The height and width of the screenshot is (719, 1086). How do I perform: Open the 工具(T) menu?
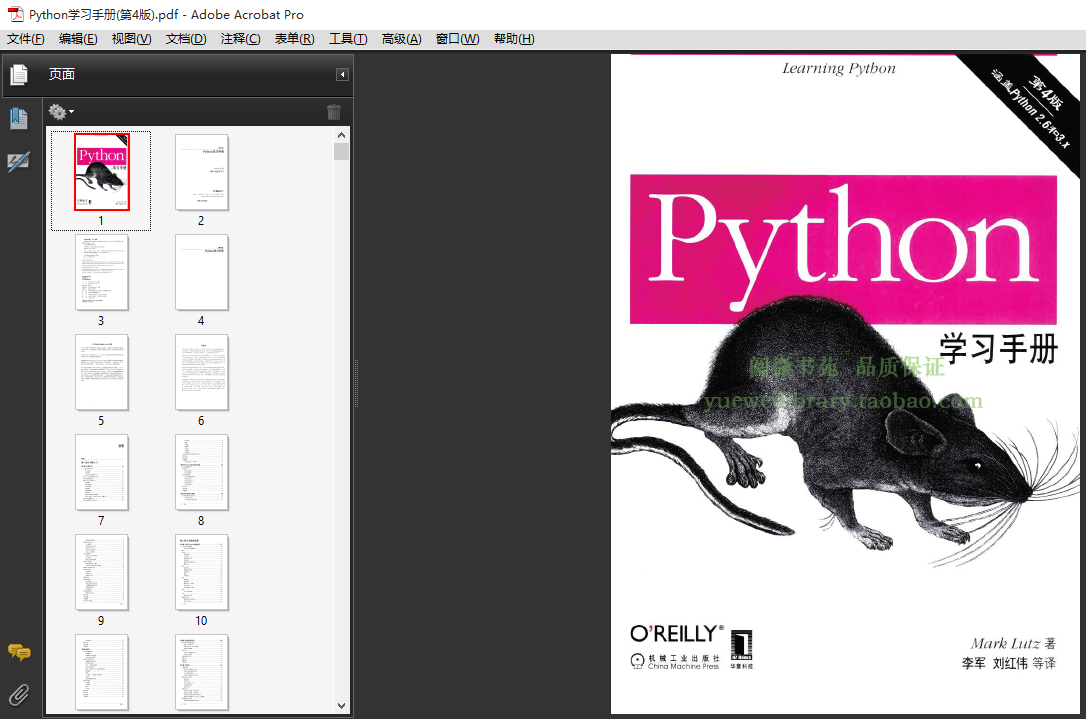click(348, 39)
